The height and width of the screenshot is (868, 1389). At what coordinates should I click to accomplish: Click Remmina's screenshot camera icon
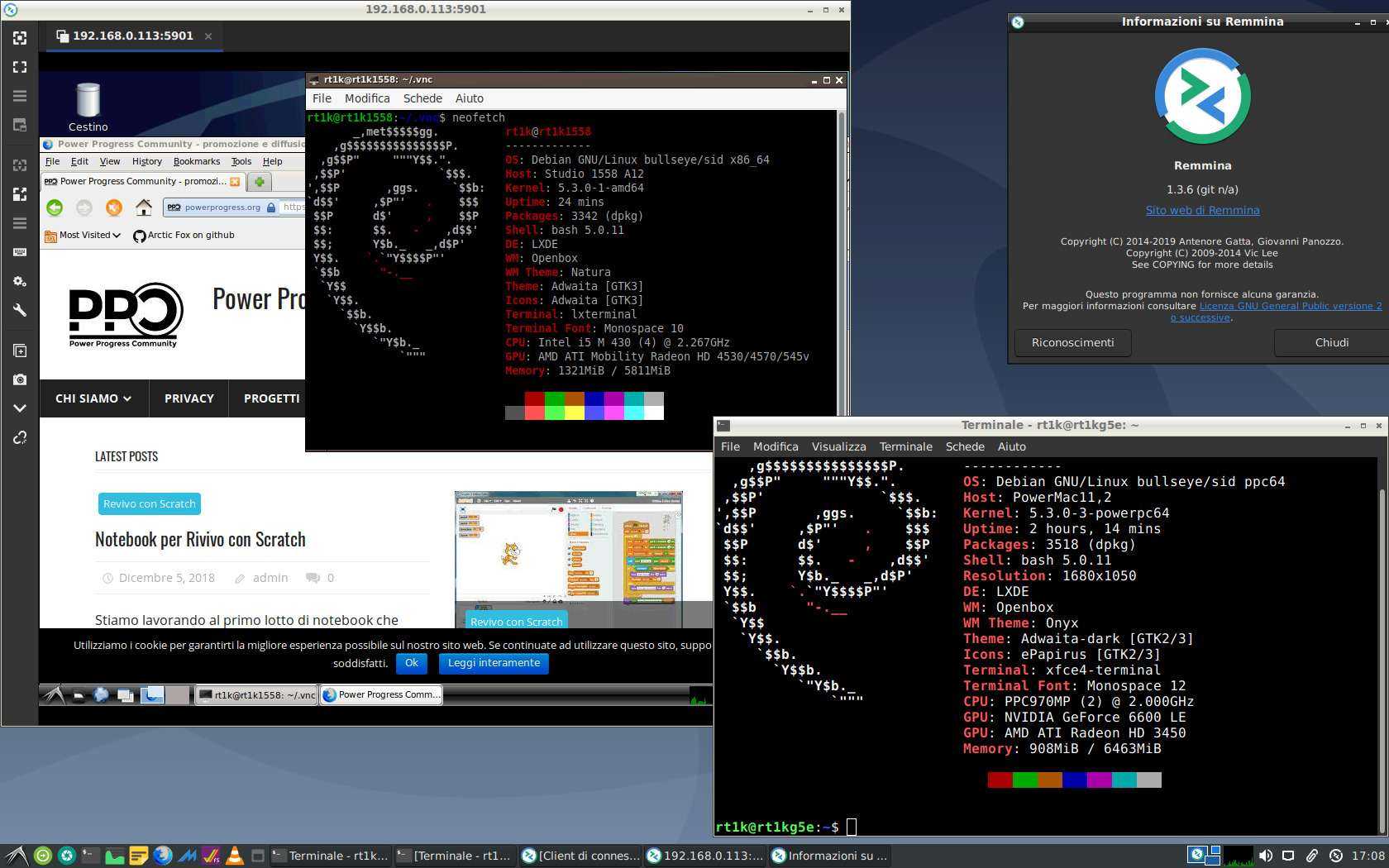coord(20,379)
